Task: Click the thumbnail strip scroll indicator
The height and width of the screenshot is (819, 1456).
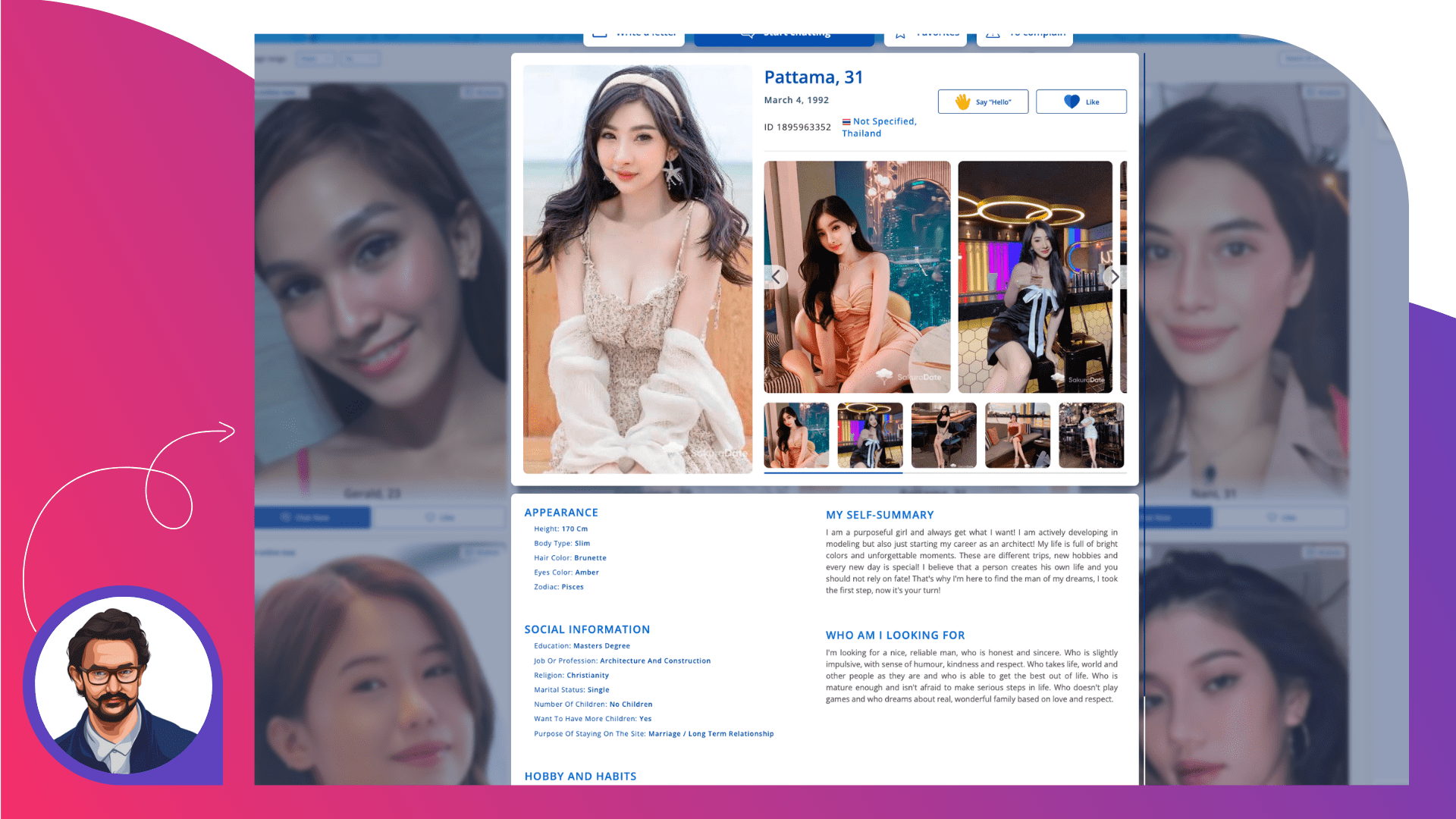Action: point(832,471)
